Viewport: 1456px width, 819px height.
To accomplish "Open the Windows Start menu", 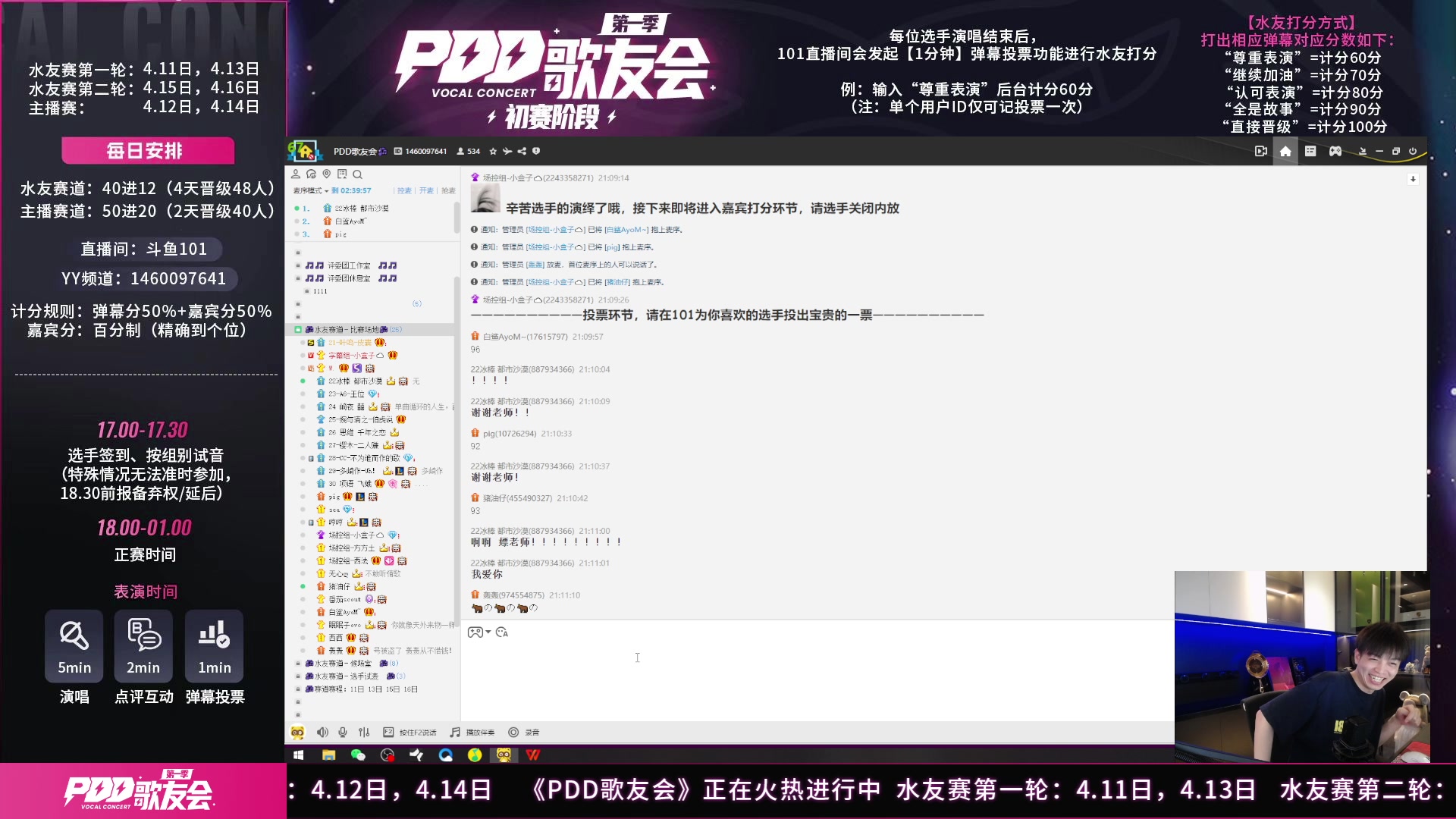I will coord(298,755).
